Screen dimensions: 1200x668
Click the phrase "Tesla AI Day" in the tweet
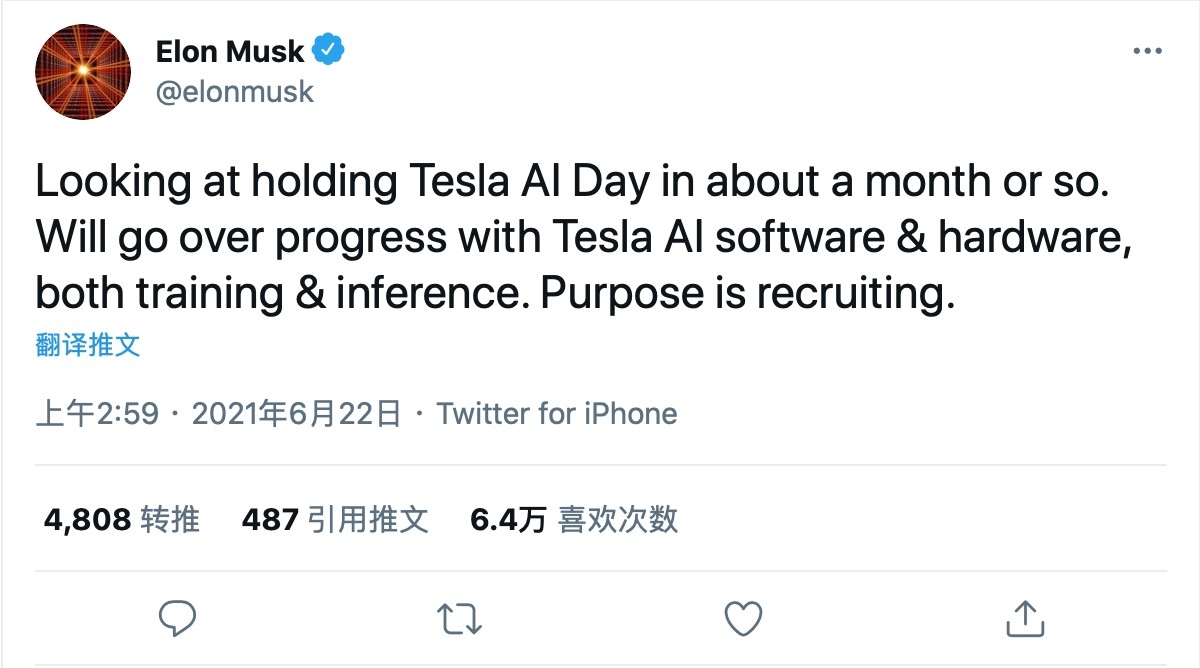tap(534, 182)
